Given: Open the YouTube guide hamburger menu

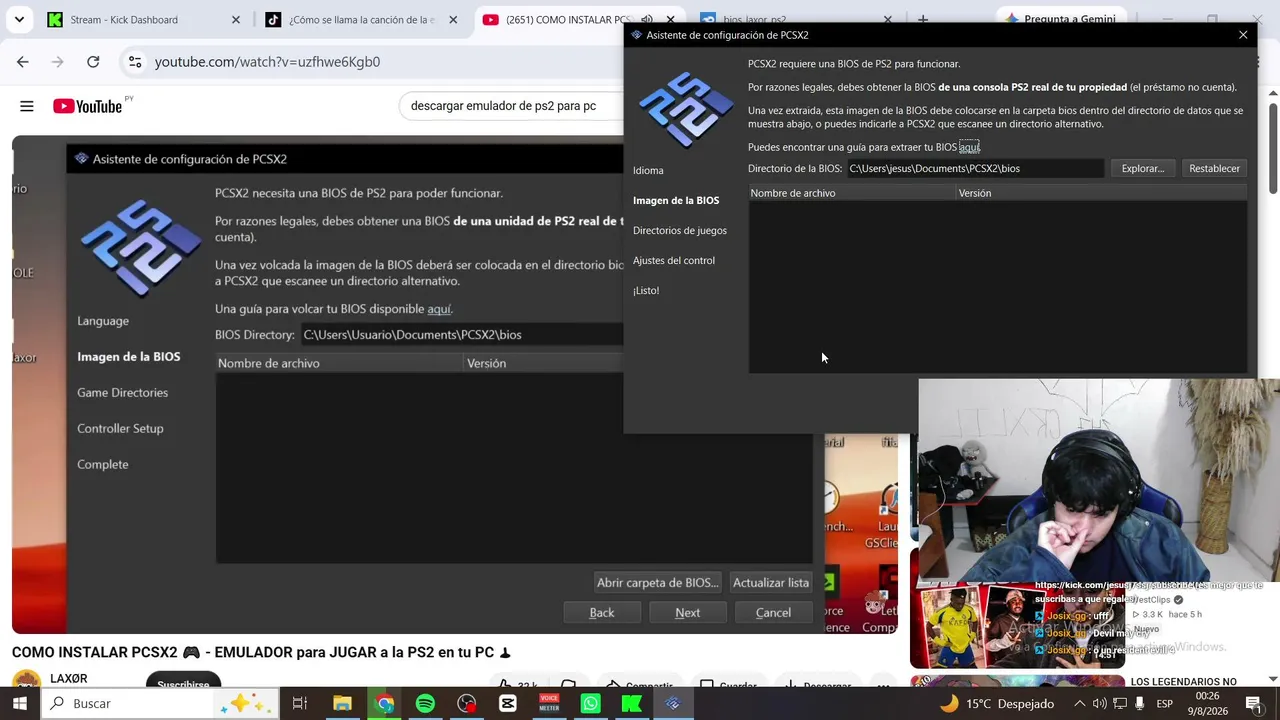Looking at the screenshot, I should (x=27, y=106).
